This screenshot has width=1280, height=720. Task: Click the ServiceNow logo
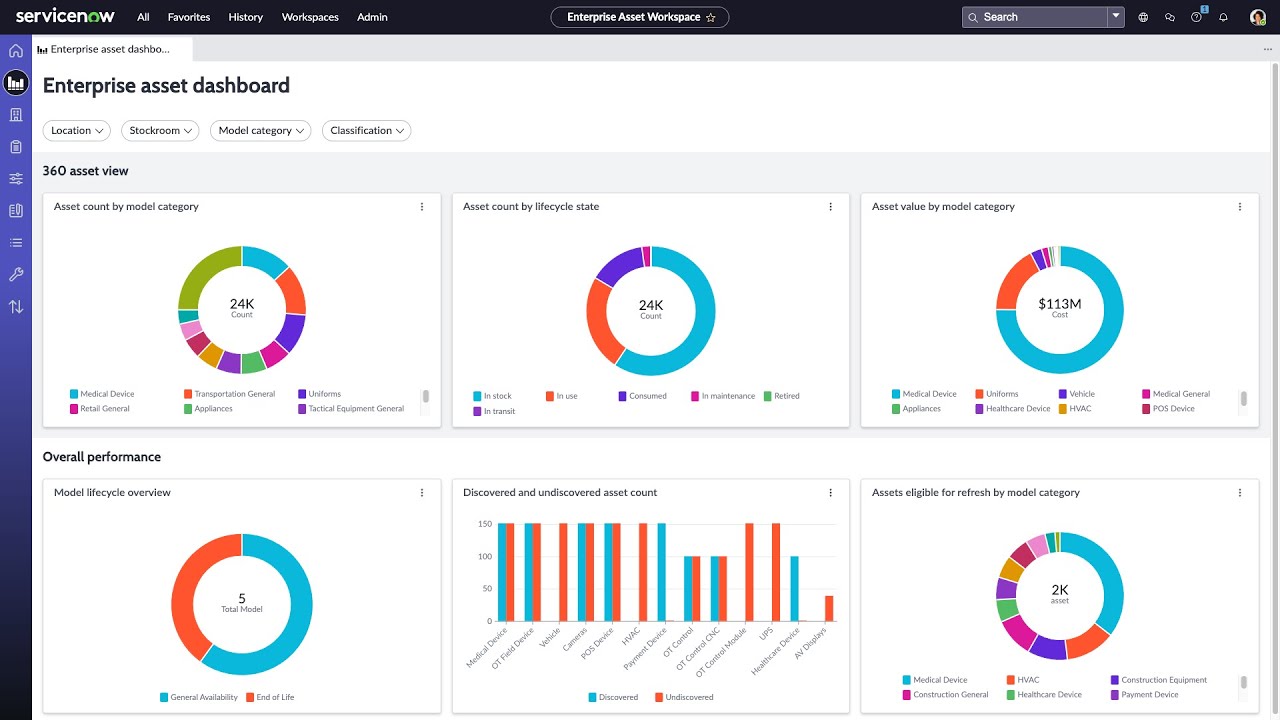point(65,17)
